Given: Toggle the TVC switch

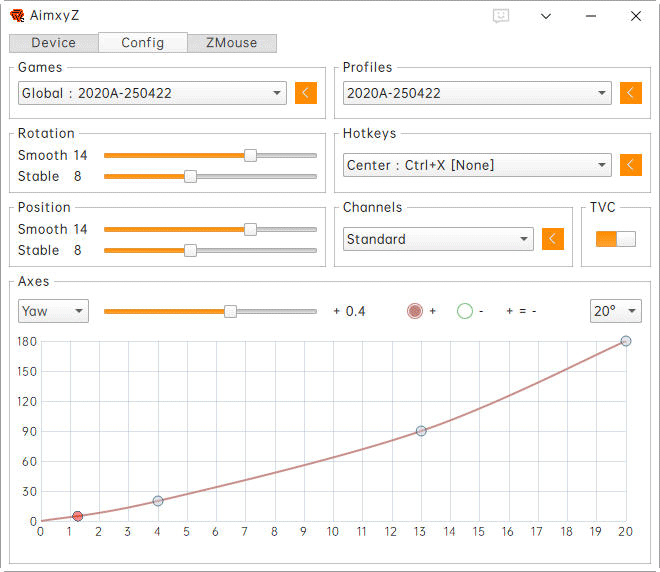Looking at the screenshot, I should point(615,239).
